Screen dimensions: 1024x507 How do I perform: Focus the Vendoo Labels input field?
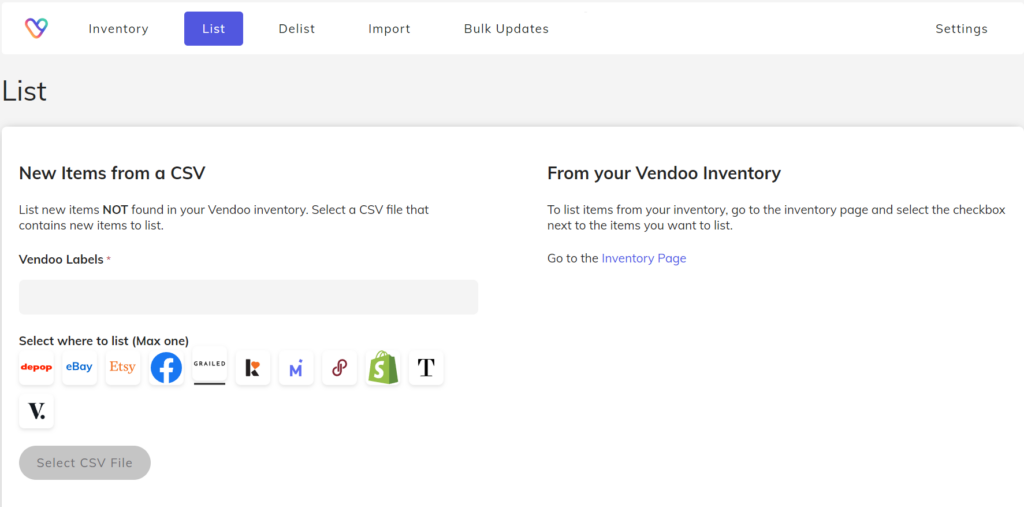[x=249, y=297]
